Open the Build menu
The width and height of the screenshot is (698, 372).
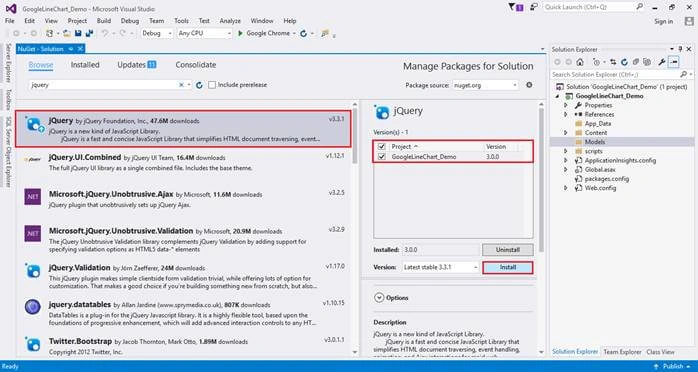tap(104, 21)
